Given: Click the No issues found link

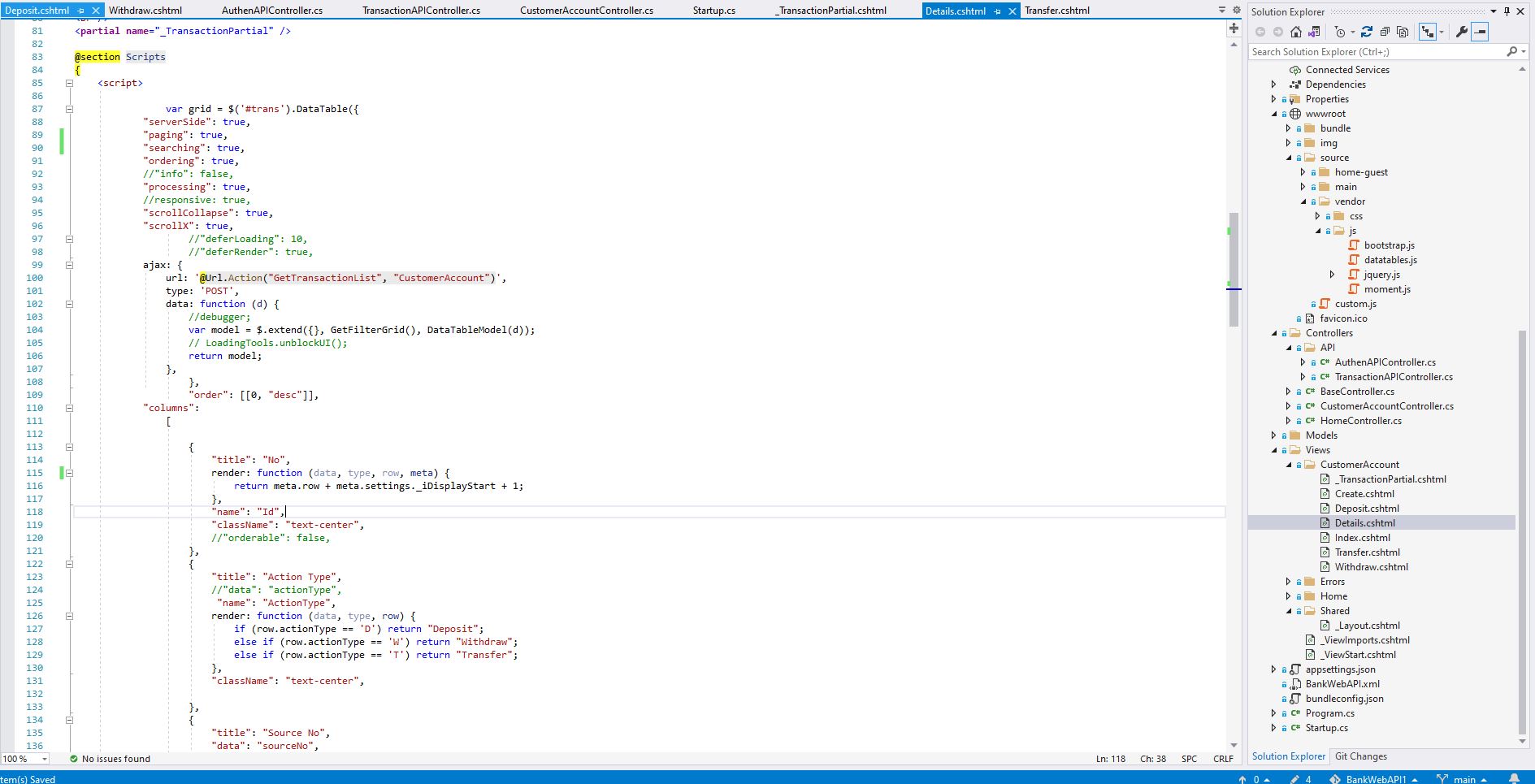Looking at the screenshot, I should [115, 758].
